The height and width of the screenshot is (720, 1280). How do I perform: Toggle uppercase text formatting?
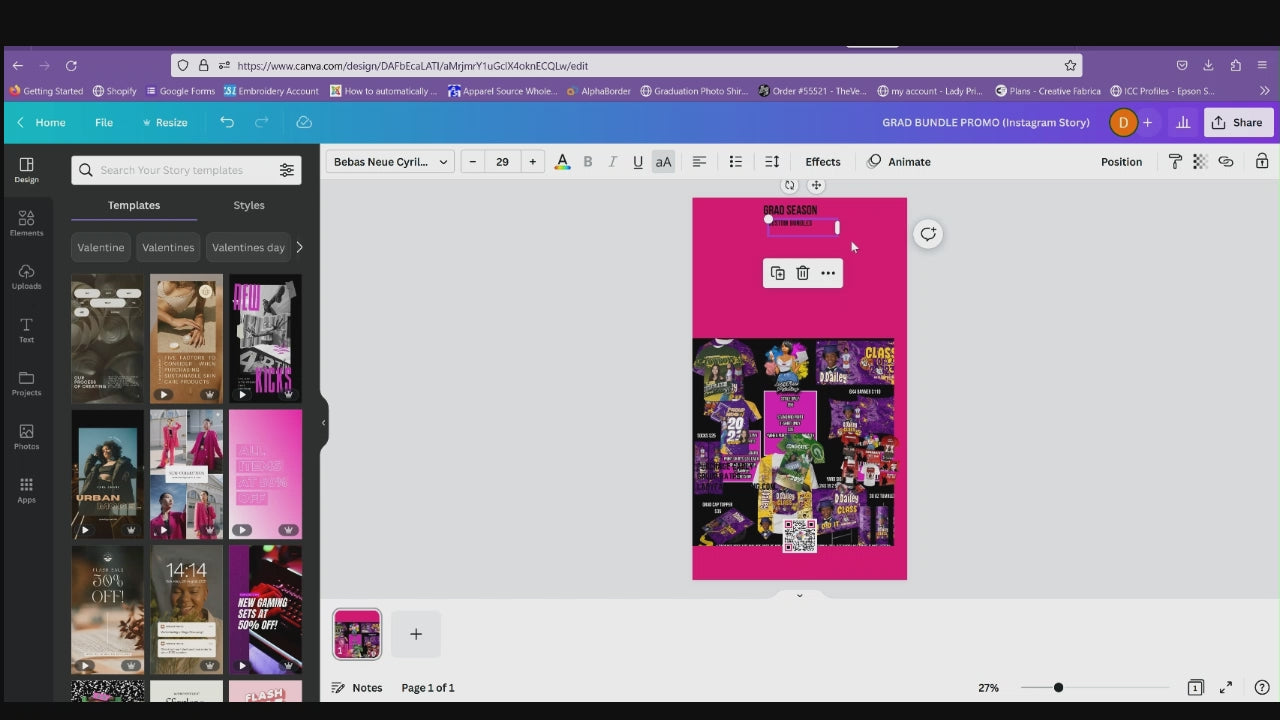tap(663, 162)
